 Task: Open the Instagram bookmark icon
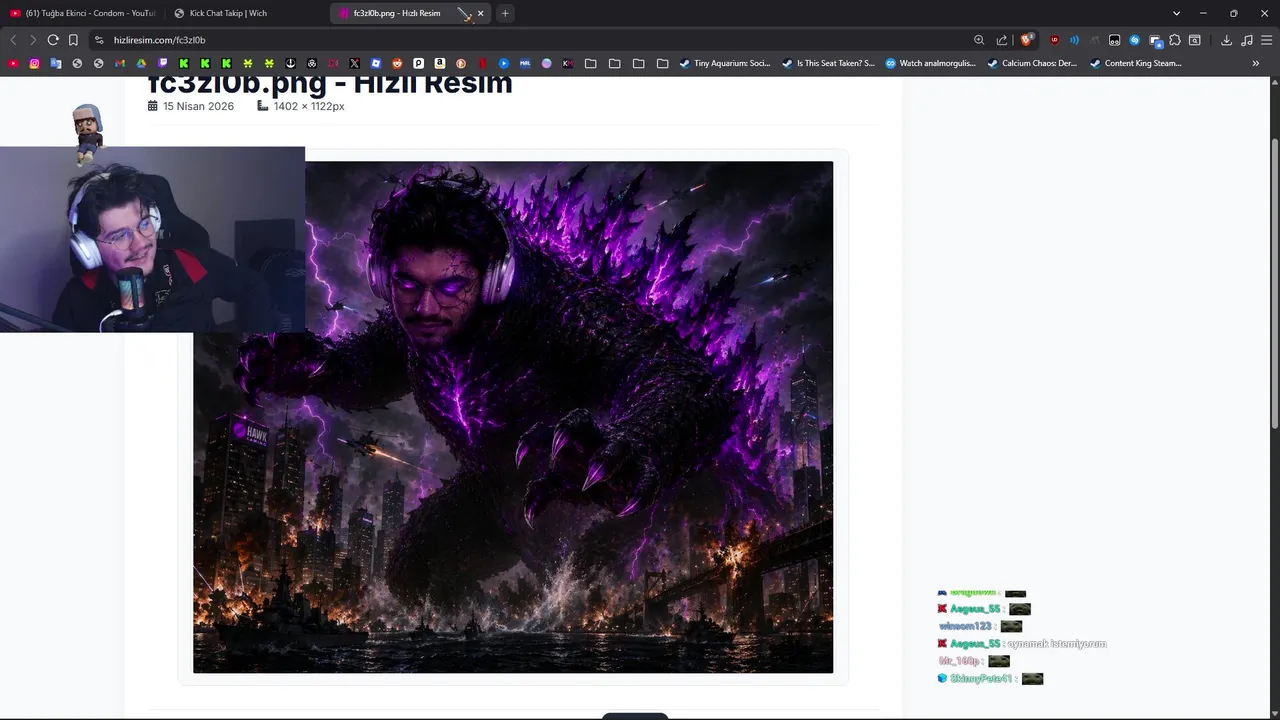point(34,63)
